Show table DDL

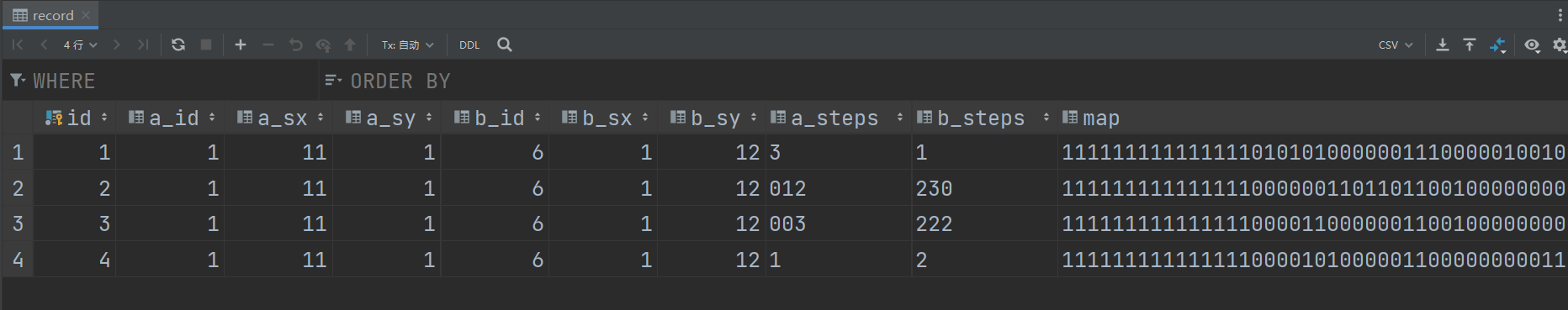469,45
